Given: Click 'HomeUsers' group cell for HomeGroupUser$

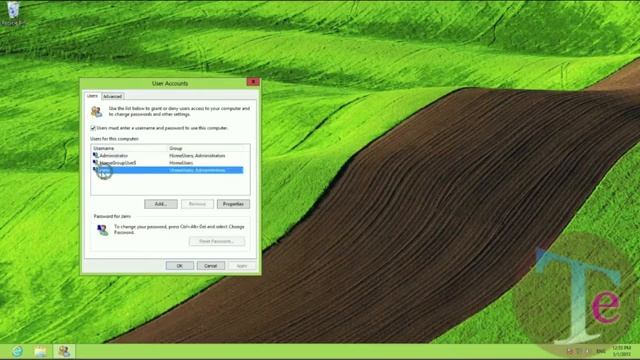Looking at the screenshot, I should [x=181, y=162].
